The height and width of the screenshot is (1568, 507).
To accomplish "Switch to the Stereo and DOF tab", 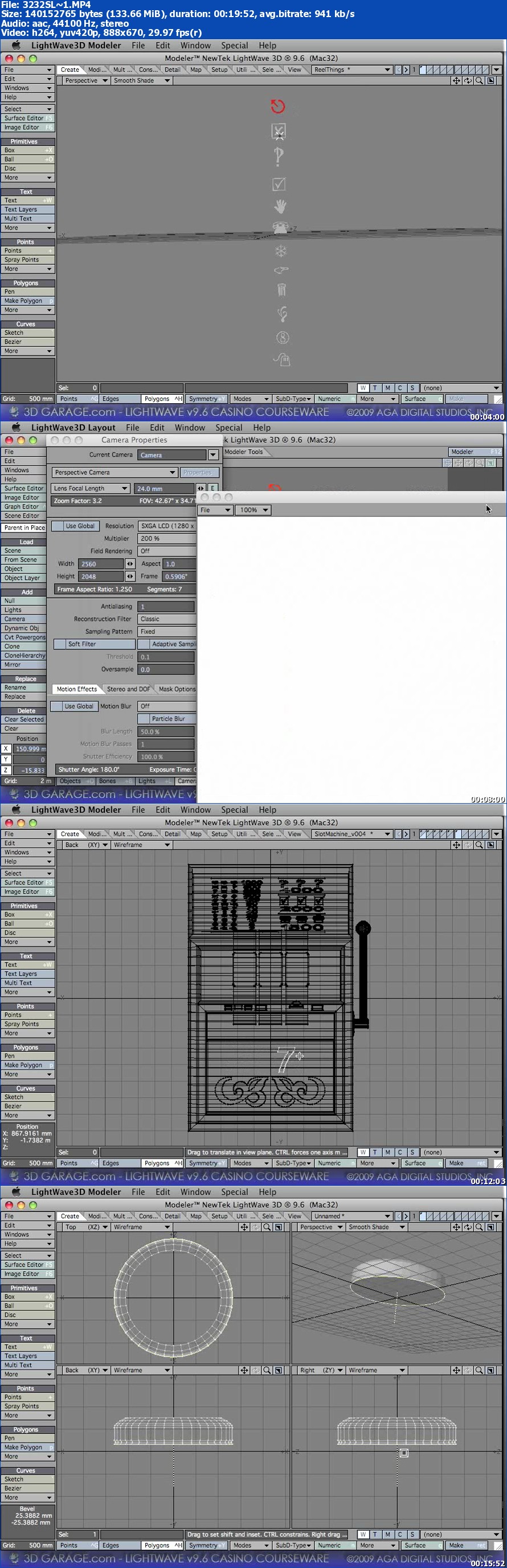I will pos(128,689).
